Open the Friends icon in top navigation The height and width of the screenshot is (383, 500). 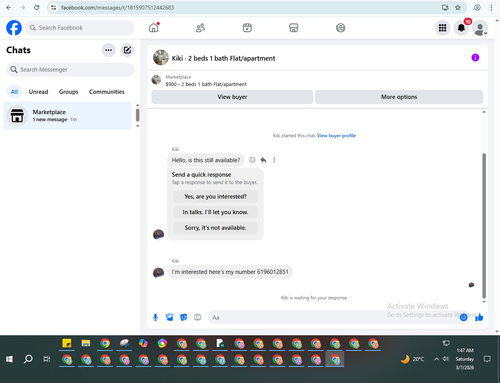pyautogui.click(x=200, y=28)
